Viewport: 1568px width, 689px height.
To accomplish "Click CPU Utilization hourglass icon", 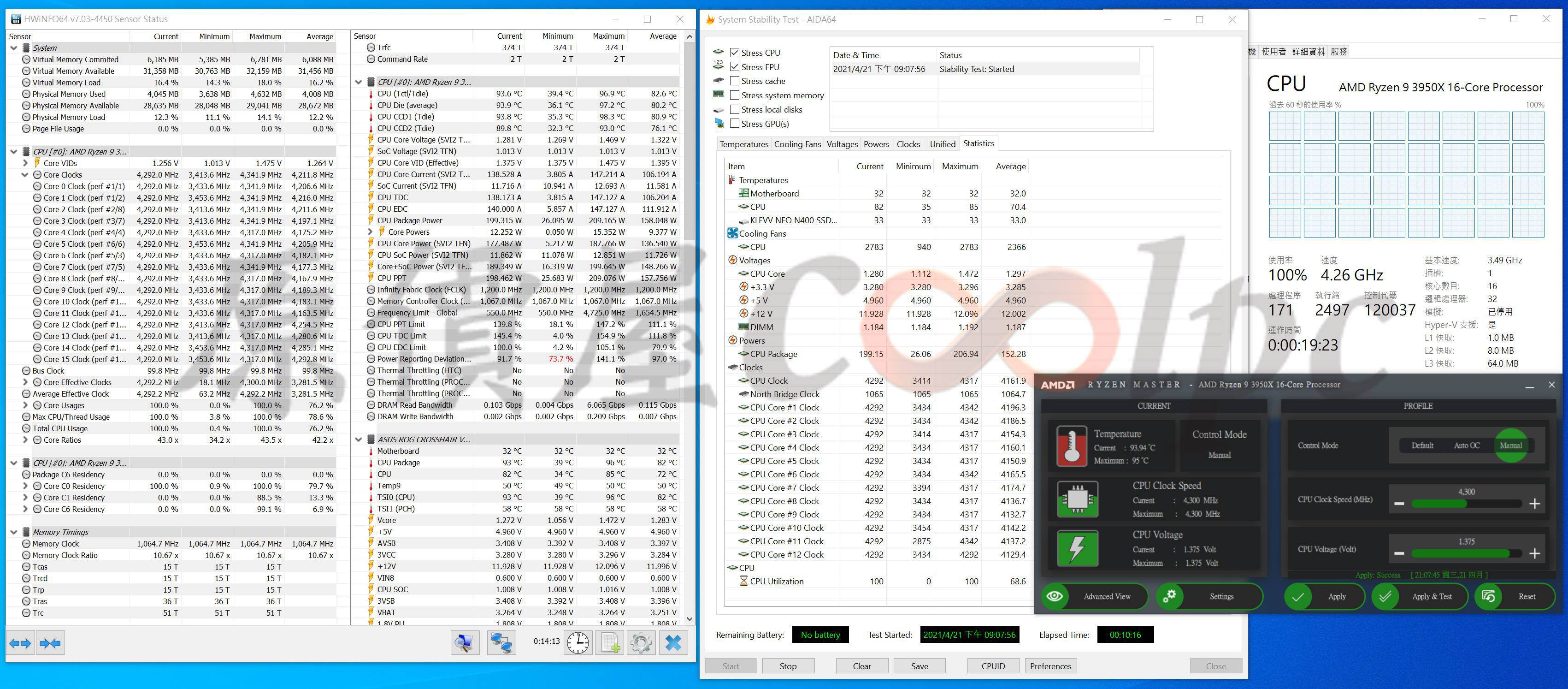I will coord(743,581).
